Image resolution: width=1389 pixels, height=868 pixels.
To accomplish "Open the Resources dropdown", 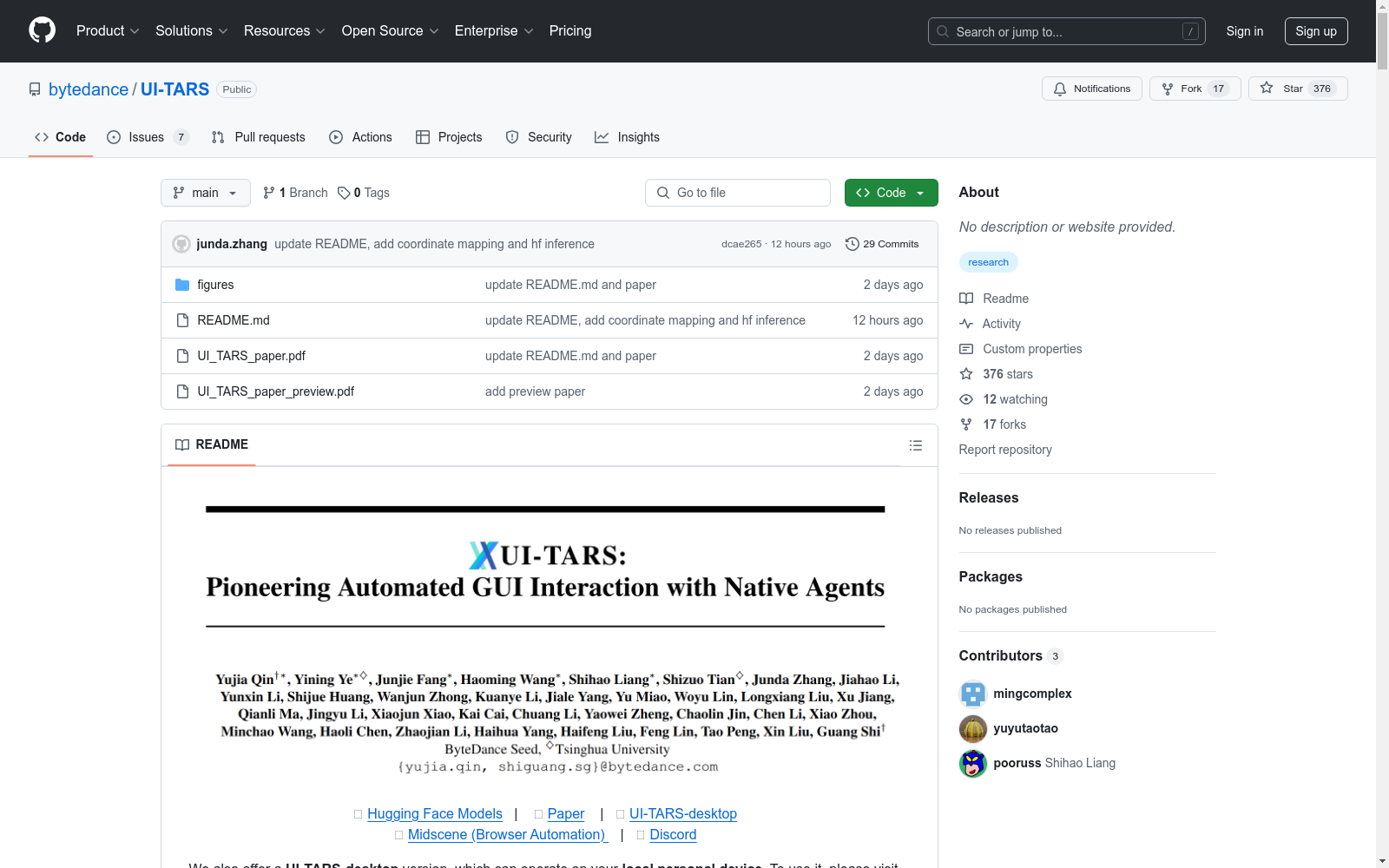I will (x=284, y=31).
